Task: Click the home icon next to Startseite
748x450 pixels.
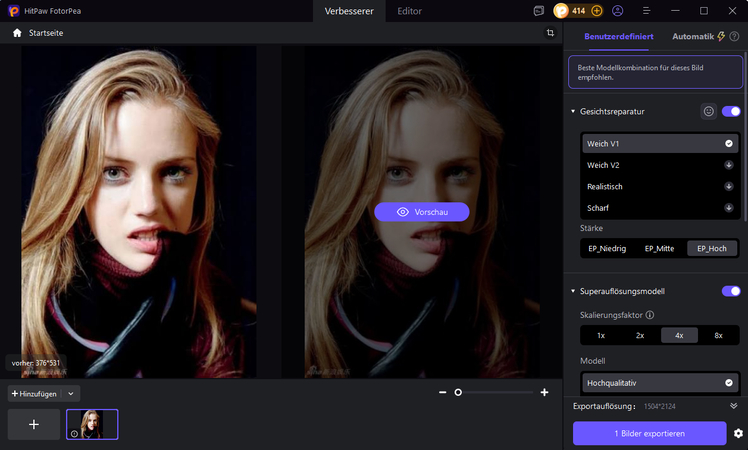Action: coord(17,33)
